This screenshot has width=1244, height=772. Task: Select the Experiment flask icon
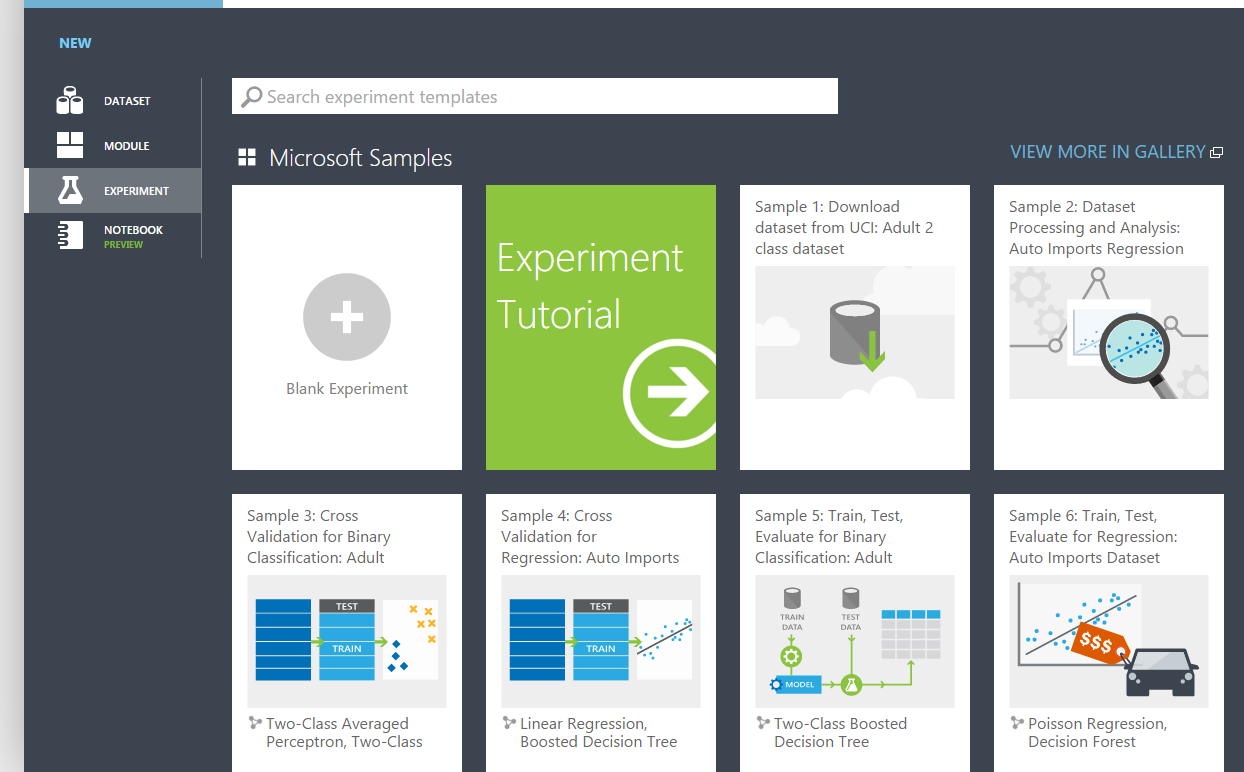click(70, 190)
